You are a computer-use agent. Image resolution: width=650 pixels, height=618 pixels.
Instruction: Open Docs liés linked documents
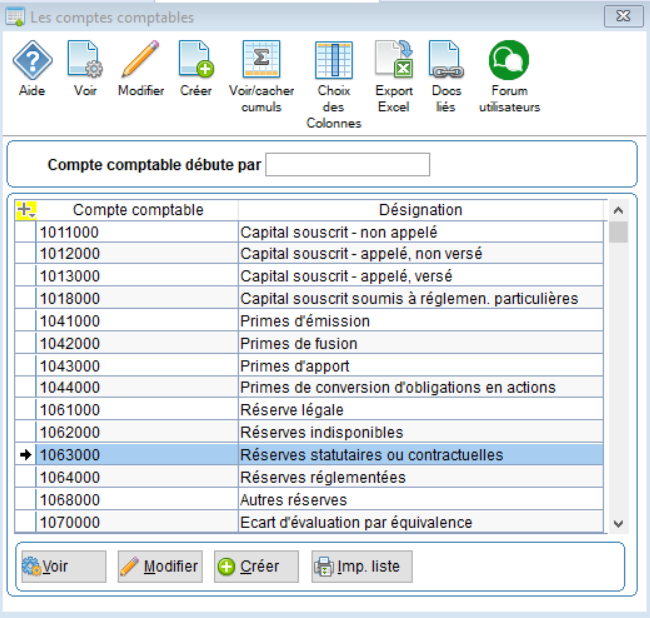tap(446, 61)
